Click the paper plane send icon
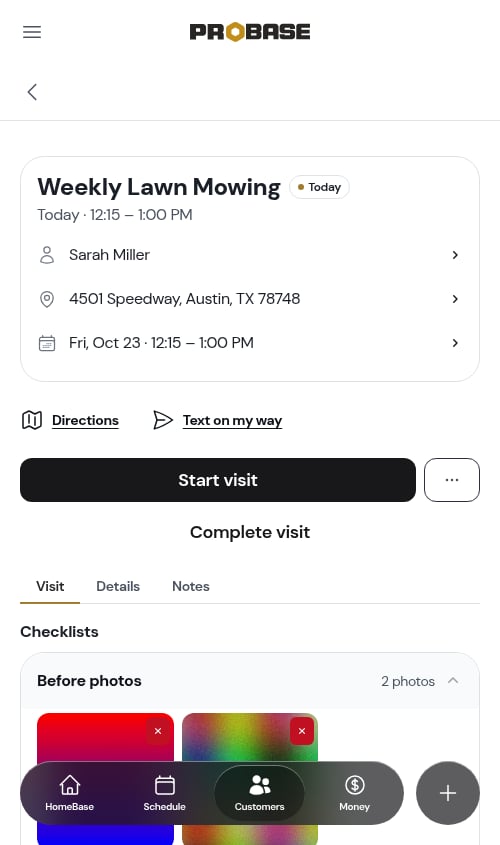The image size is (500, 845). (163, 420)
